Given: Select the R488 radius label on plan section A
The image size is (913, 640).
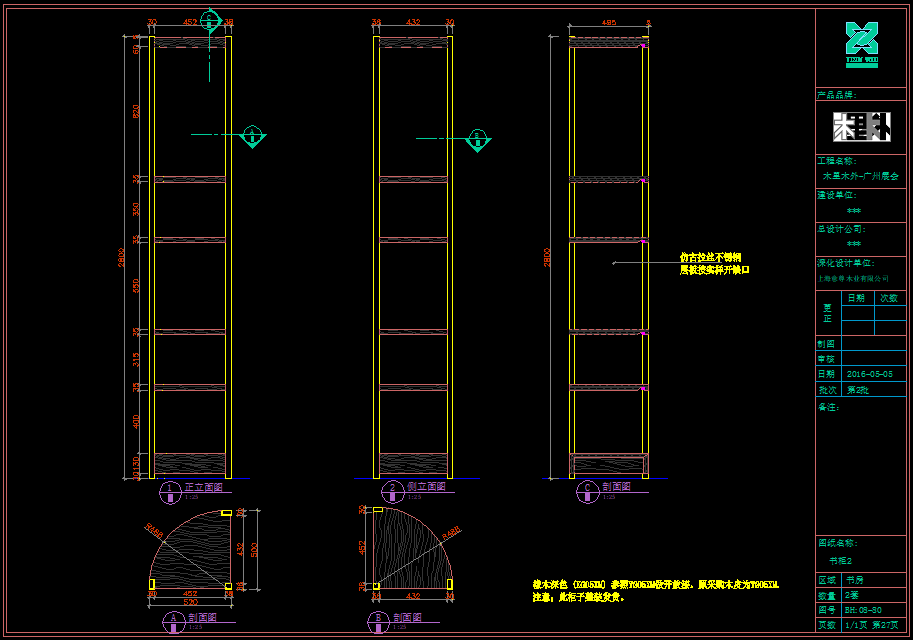Looking at the screenshot, I should (x=154, y=531).
